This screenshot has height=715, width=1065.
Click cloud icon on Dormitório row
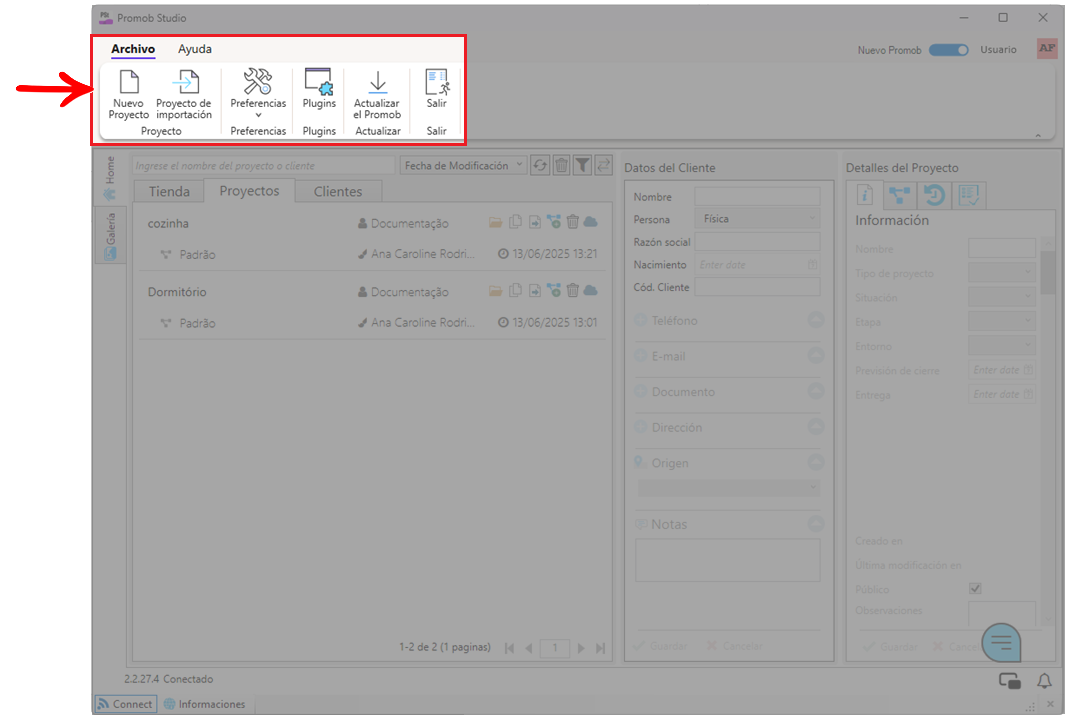pos(591,291)
